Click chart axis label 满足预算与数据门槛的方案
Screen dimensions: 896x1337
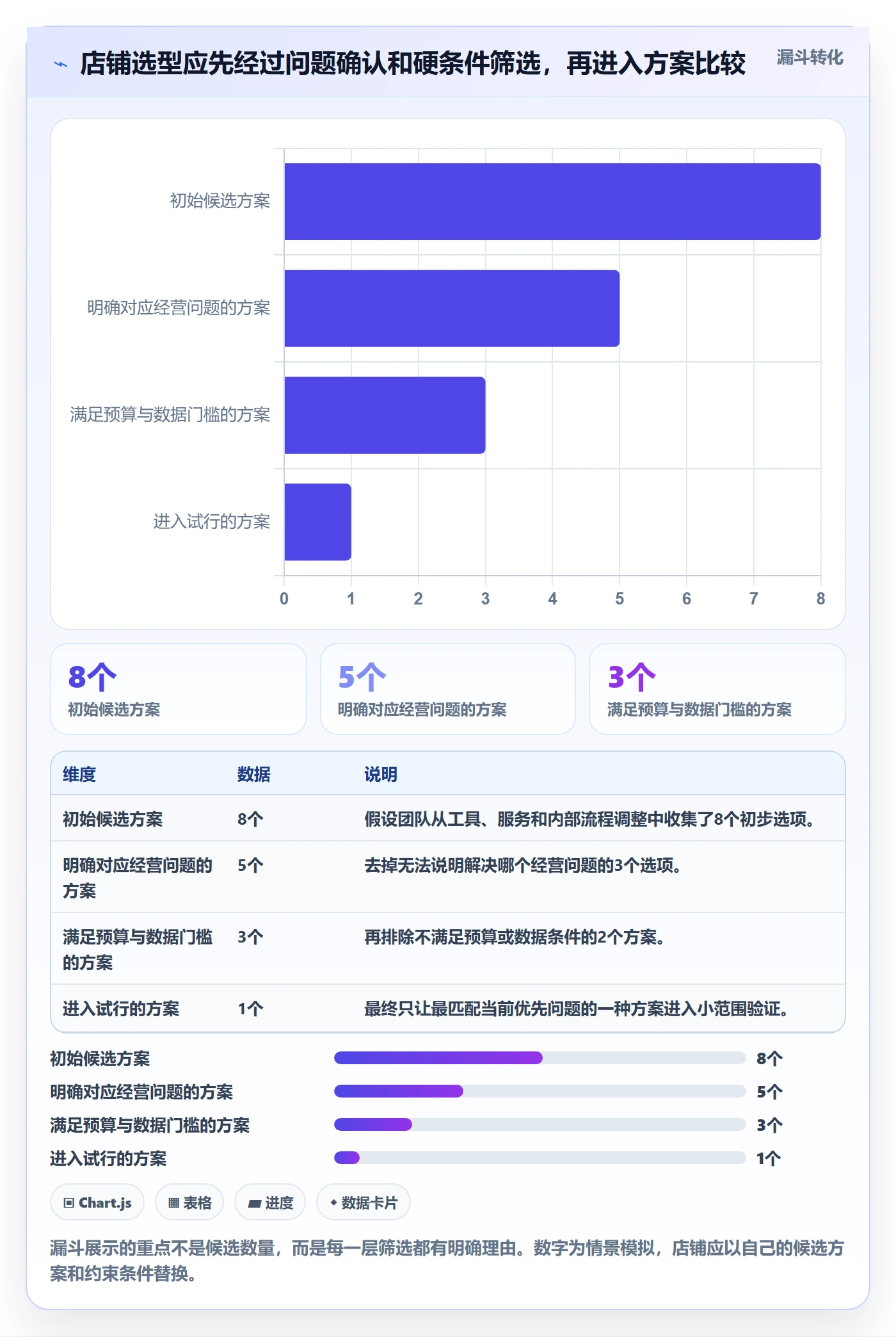(170, 415)
